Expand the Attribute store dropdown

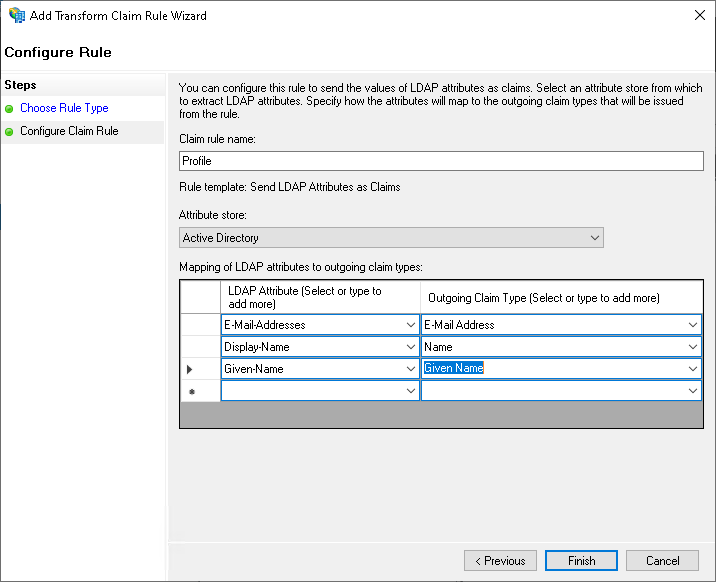[x=595, y=238]
